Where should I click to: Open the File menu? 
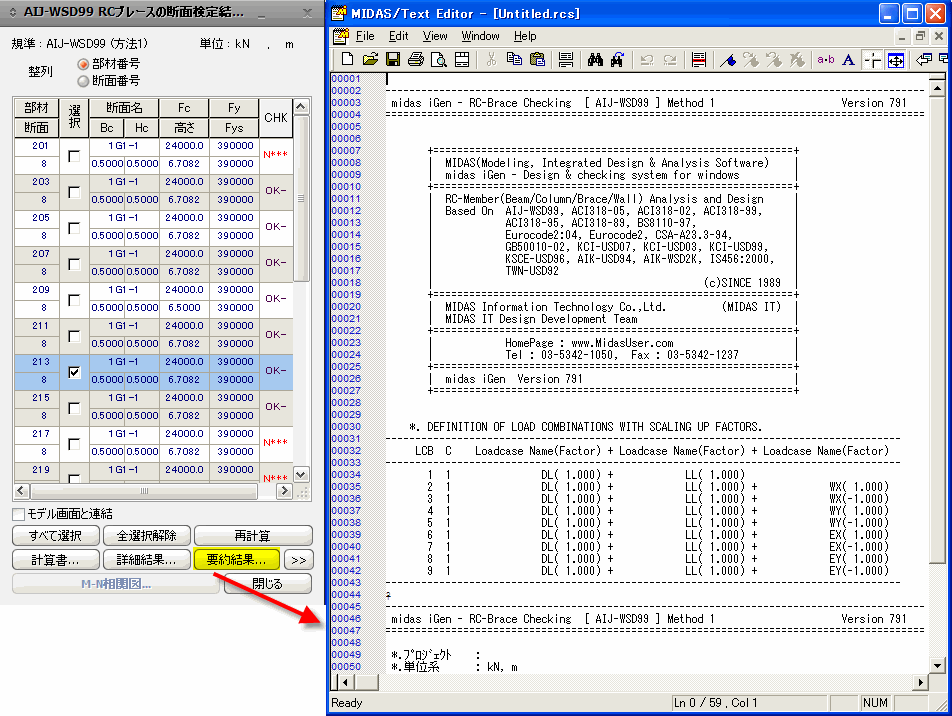pyautogui.click(x=365, y=36)
